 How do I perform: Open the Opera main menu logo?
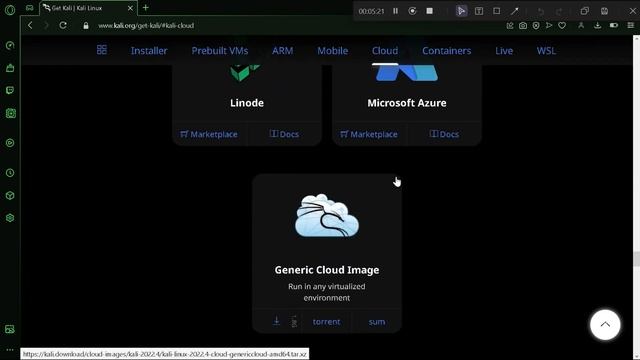10,9
